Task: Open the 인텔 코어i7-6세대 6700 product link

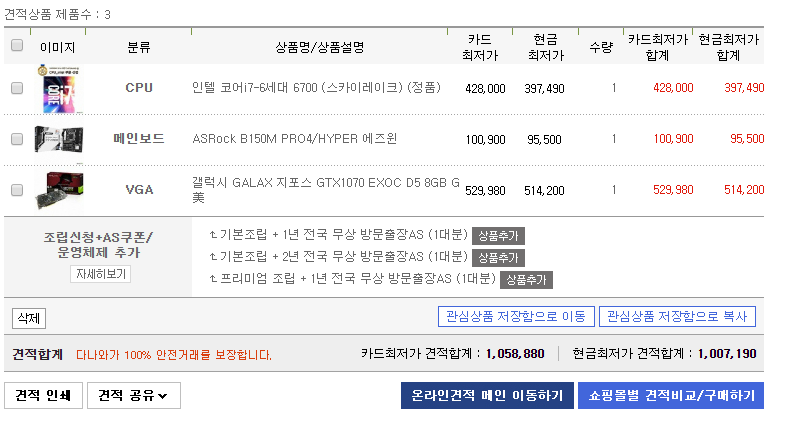Action: pyautogui.click(x=316, y=88)
